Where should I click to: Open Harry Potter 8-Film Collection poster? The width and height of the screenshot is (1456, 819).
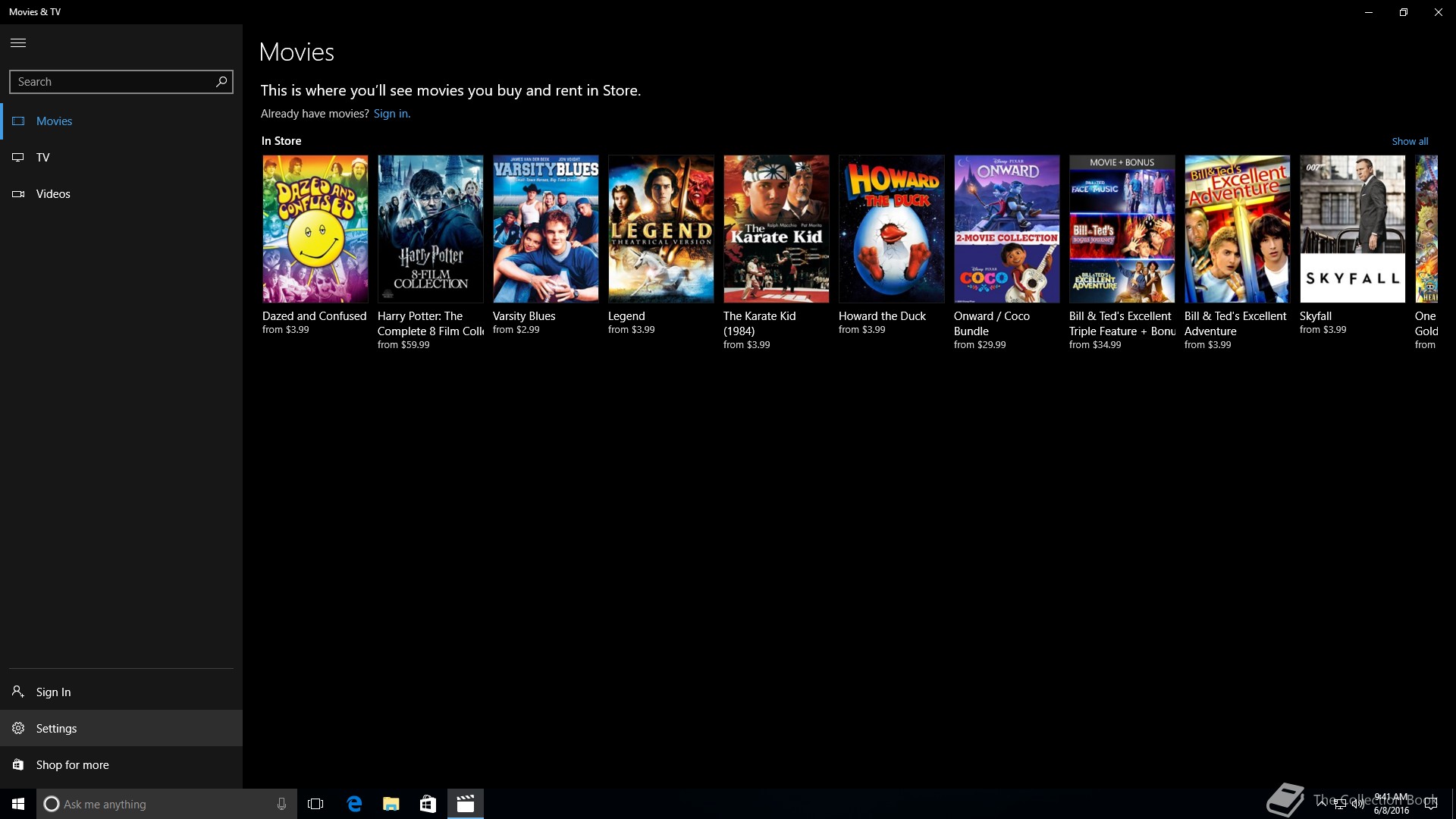click(431, 229)
